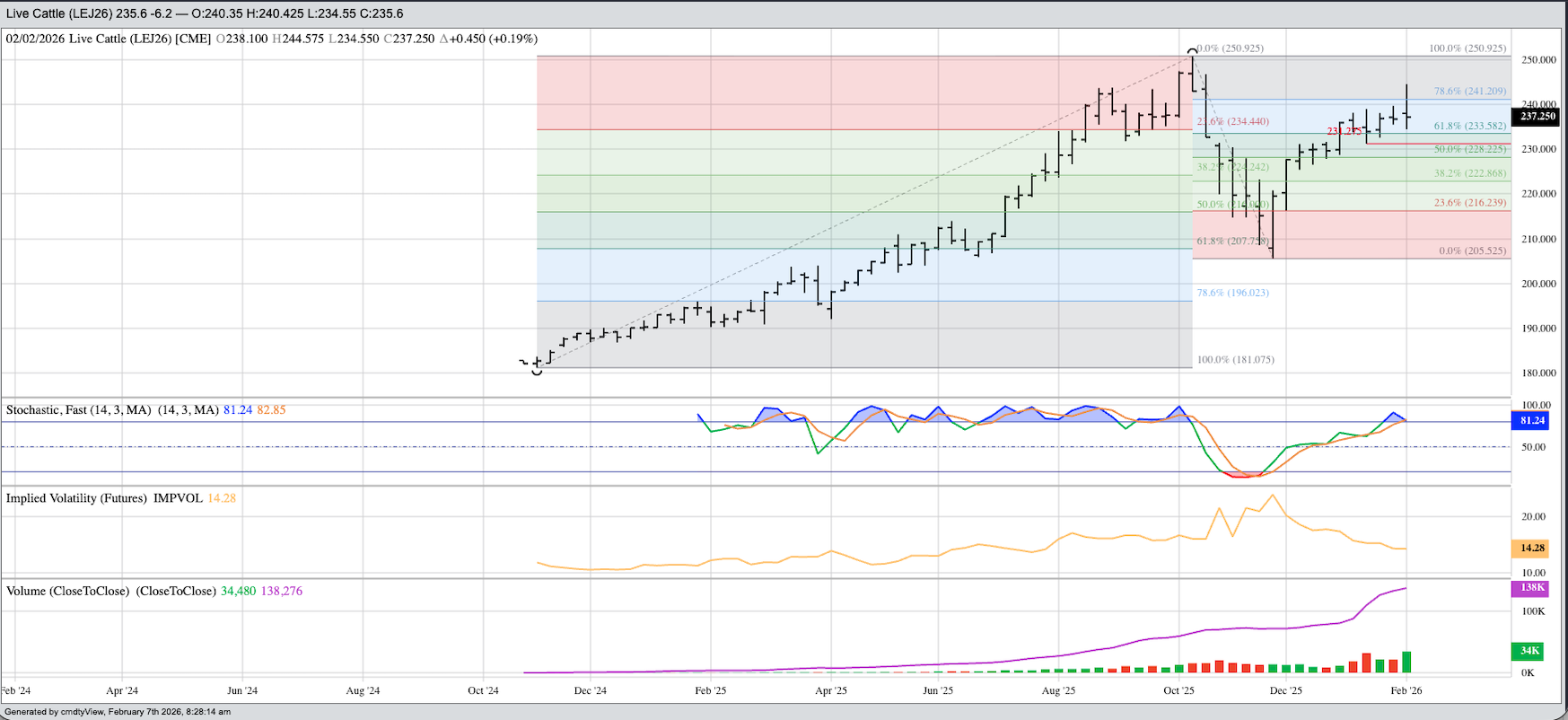Select the 78.6% (196.023) Fibonacci label

point(1232,293)
